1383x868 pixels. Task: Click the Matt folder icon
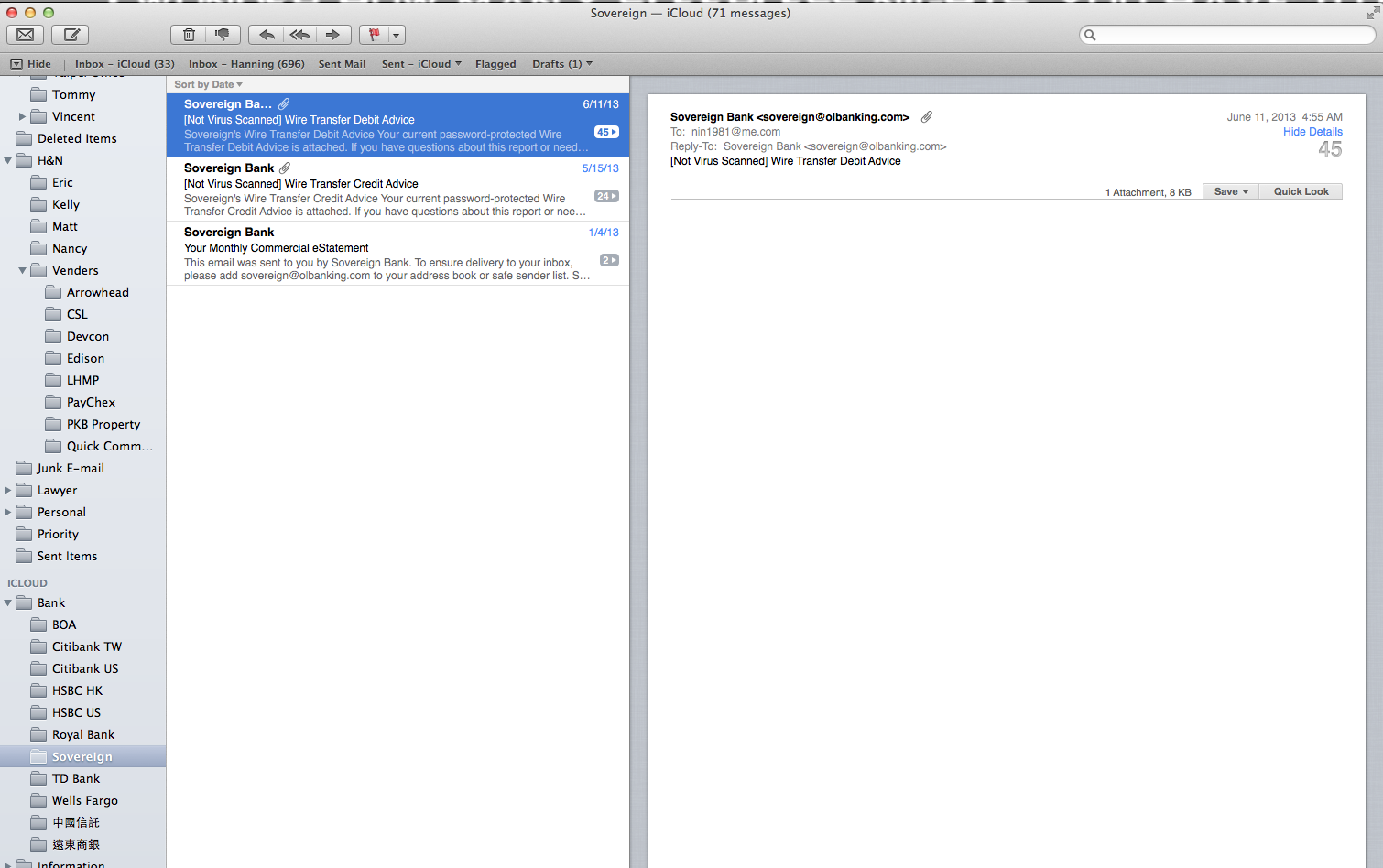[x=38, y=226]
